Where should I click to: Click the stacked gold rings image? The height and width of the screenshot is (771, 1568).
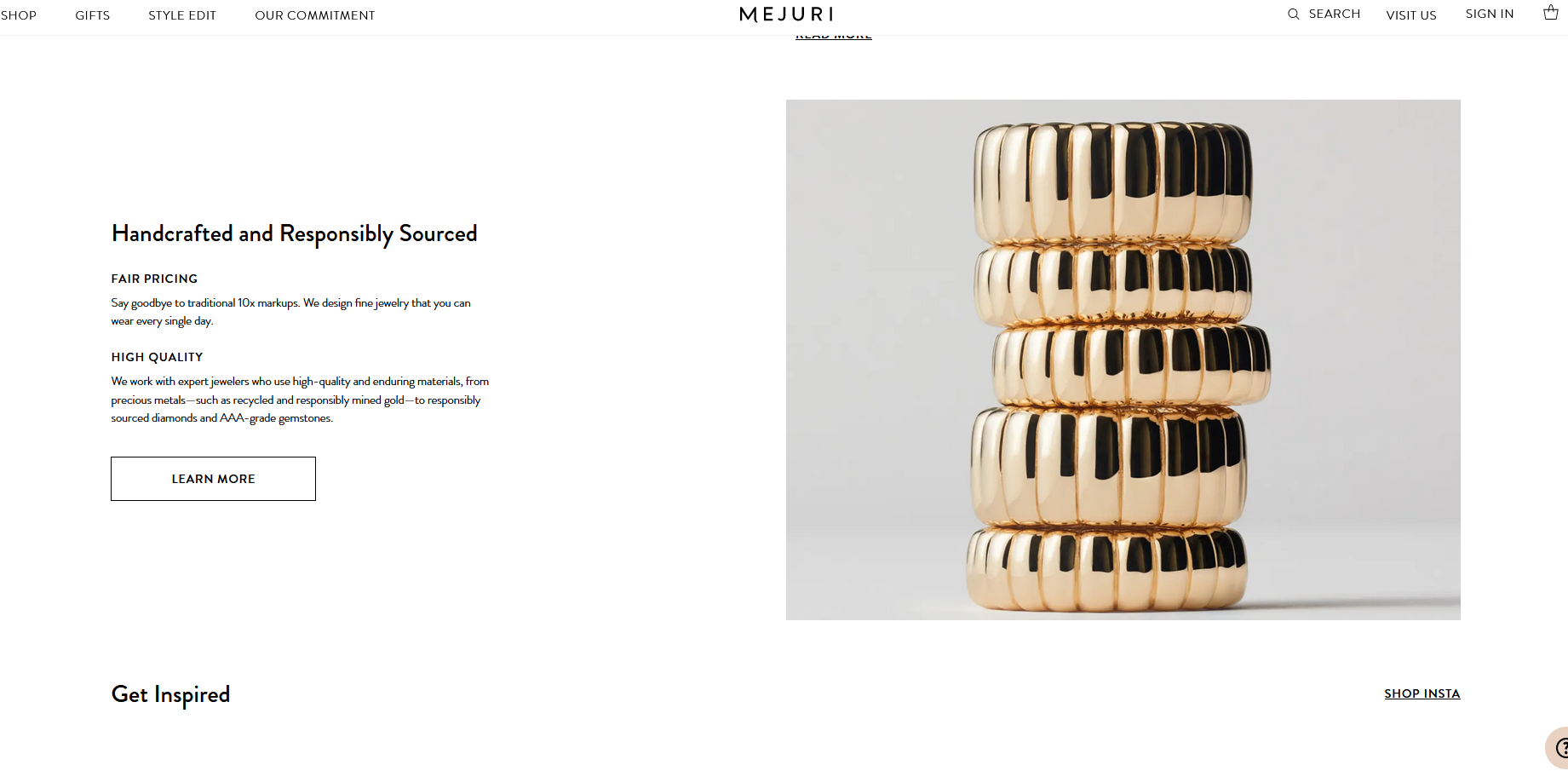(1123, 360)
